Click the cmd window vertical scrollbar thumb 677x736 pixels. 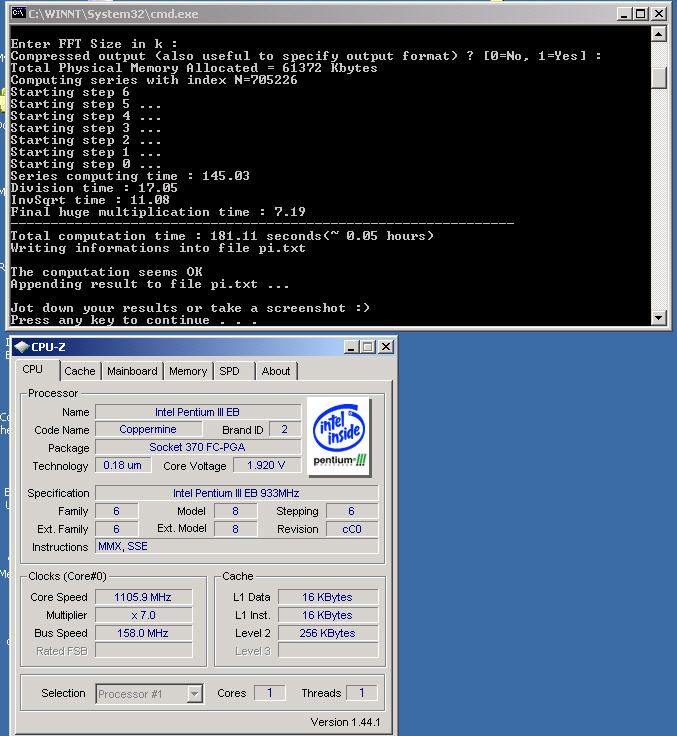659,77
